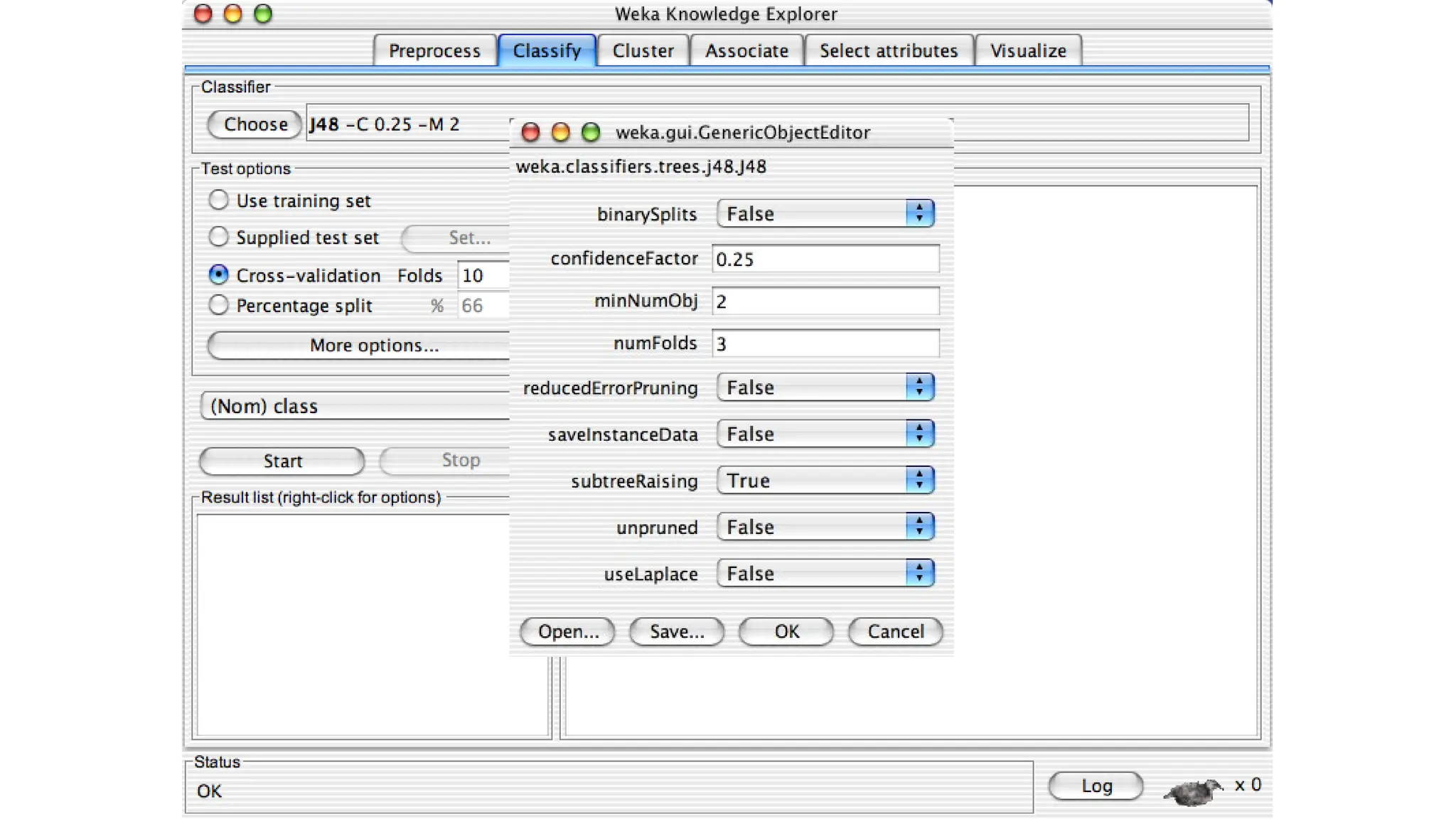Open the Visualize tab

pyautogui.click(x=1028, y=50)
